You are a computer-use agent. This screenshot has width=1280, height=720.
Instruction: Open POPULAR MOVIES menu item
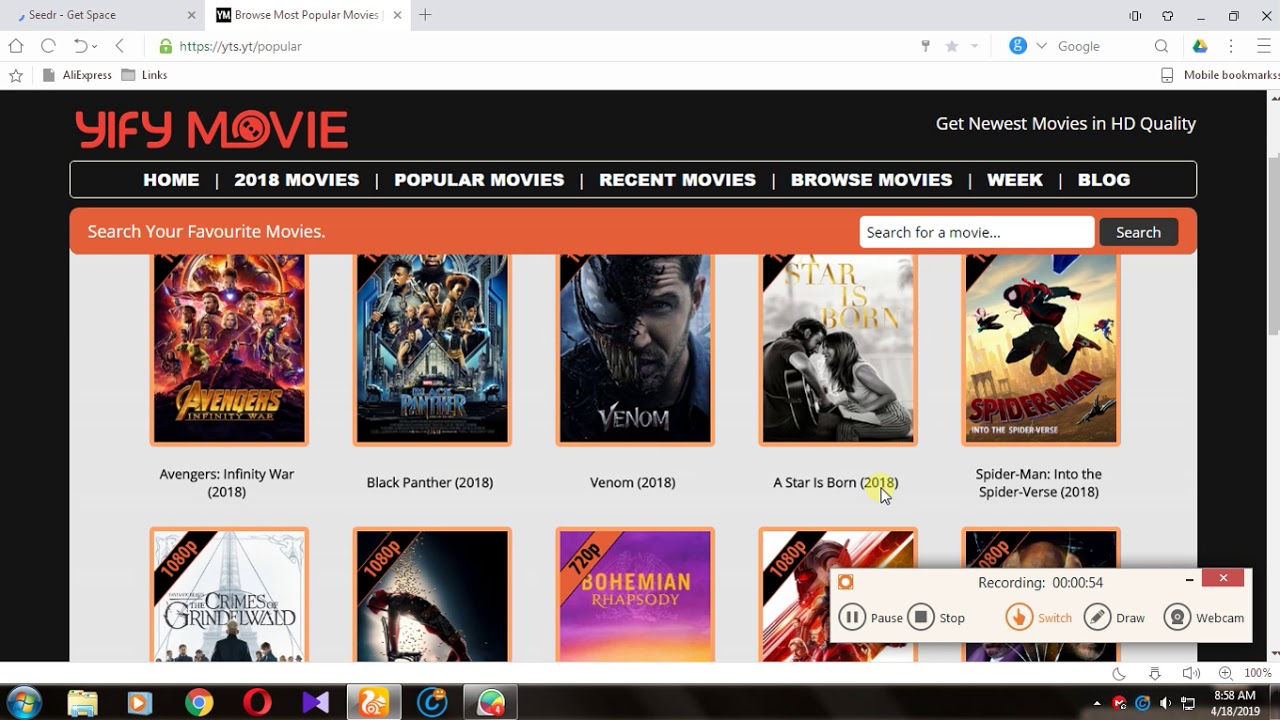479,180
